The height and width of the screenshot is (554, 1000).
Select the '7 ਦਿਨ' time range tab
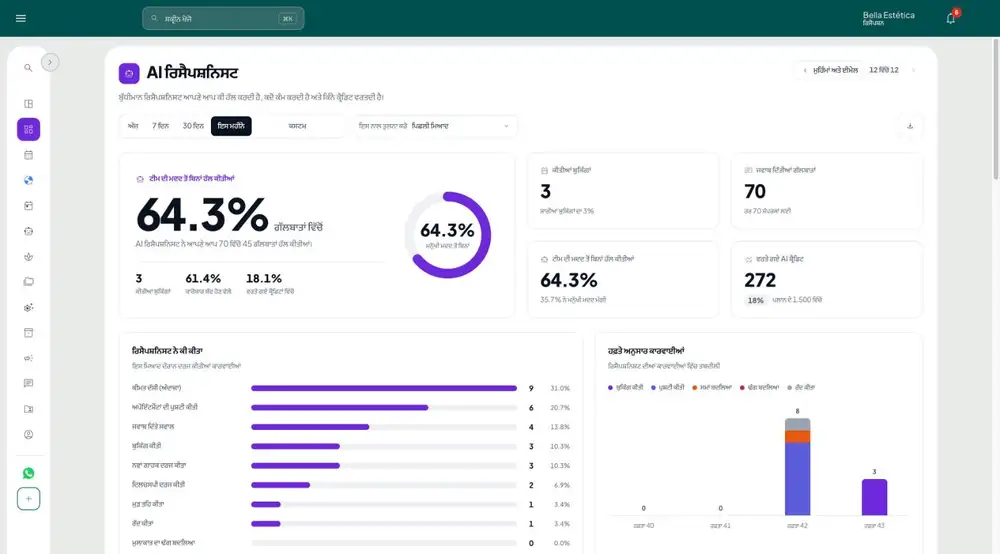pyautogui.click(x=160, y=126)
